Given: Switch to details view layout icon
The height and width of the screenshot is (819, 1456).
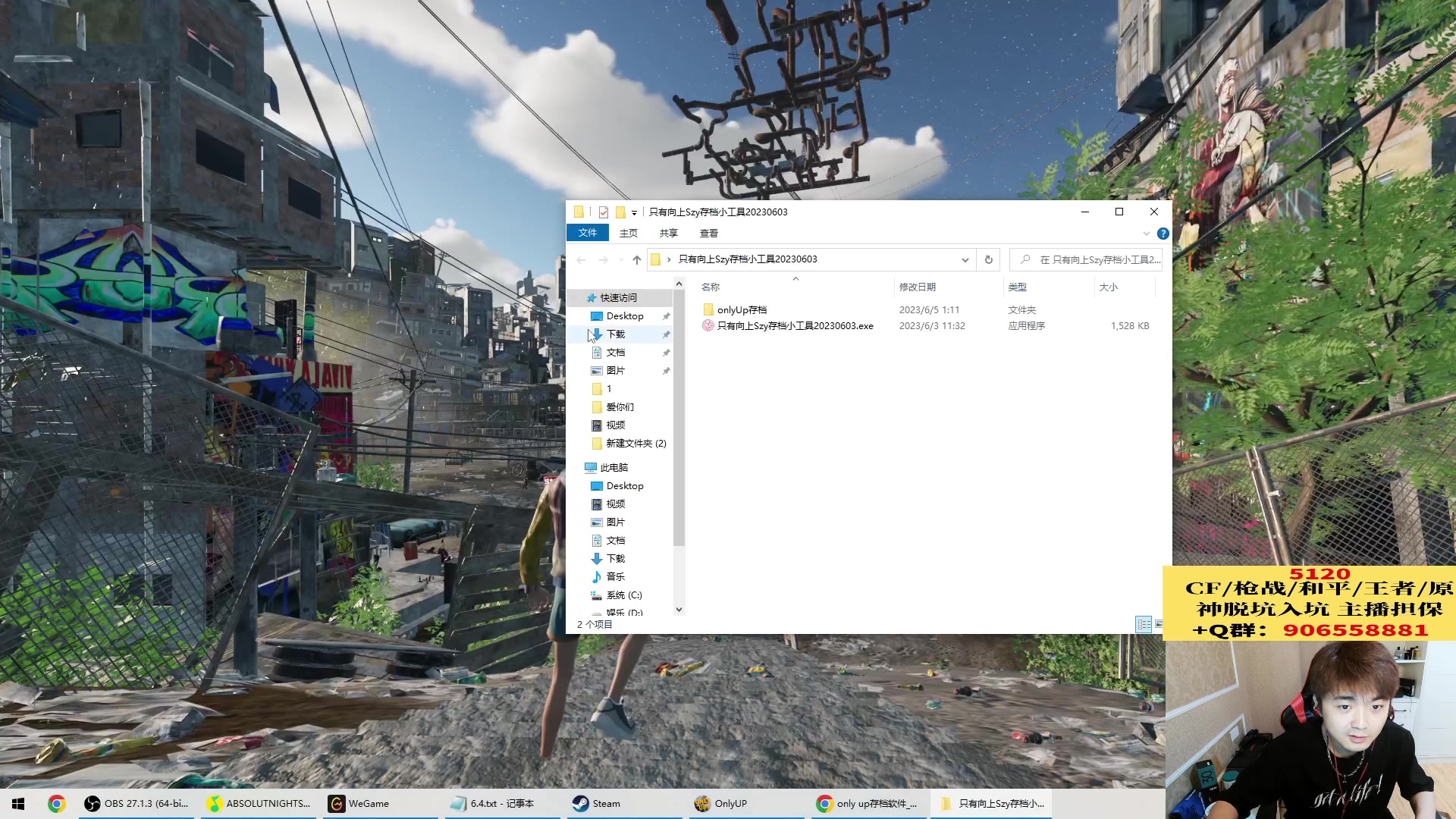Looking at the screenshot, I should [1144, 624].
